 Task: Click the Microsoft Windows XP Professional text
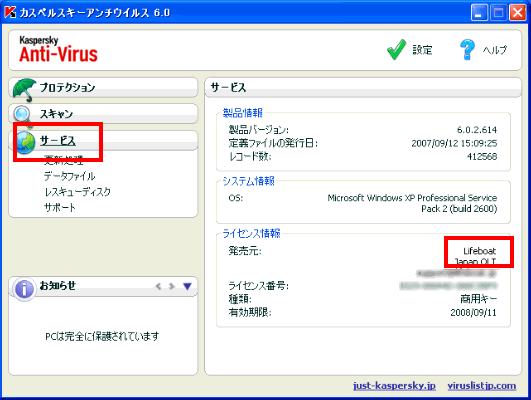click(412, 203)
